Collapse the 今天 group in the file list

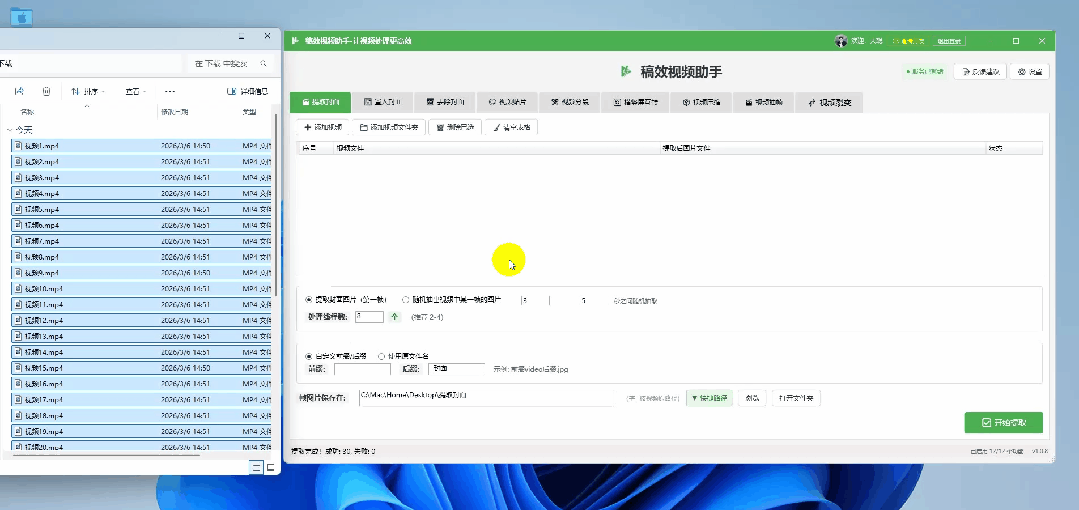(x=9, y=130)
